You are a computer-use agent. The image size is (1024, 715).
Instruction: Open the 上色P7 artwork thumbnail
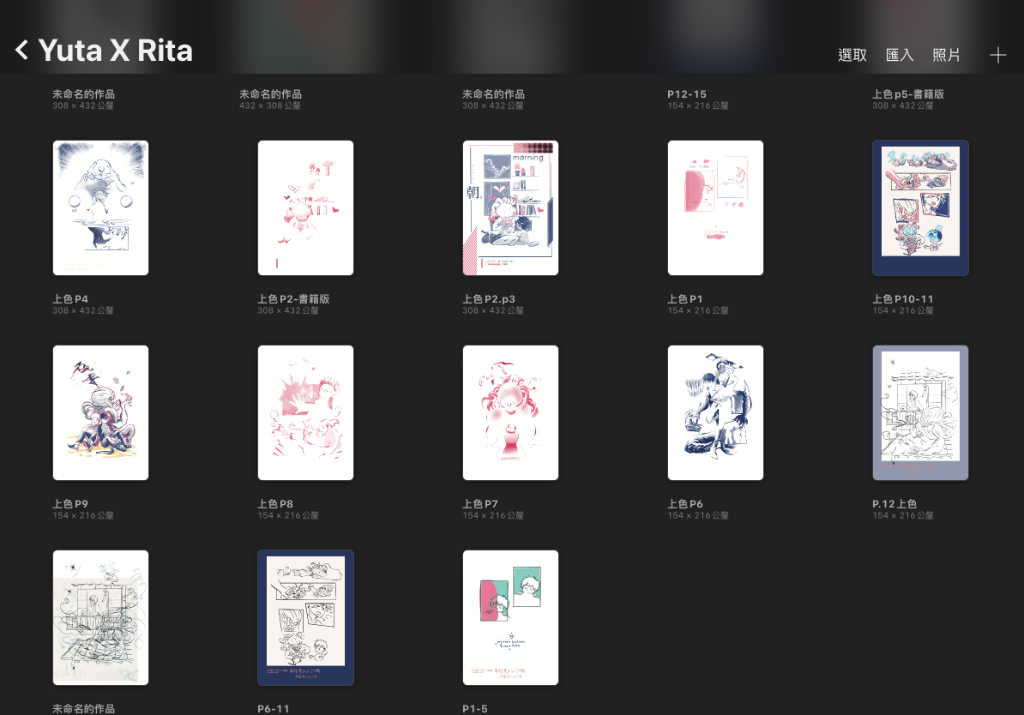click(511, 413)
